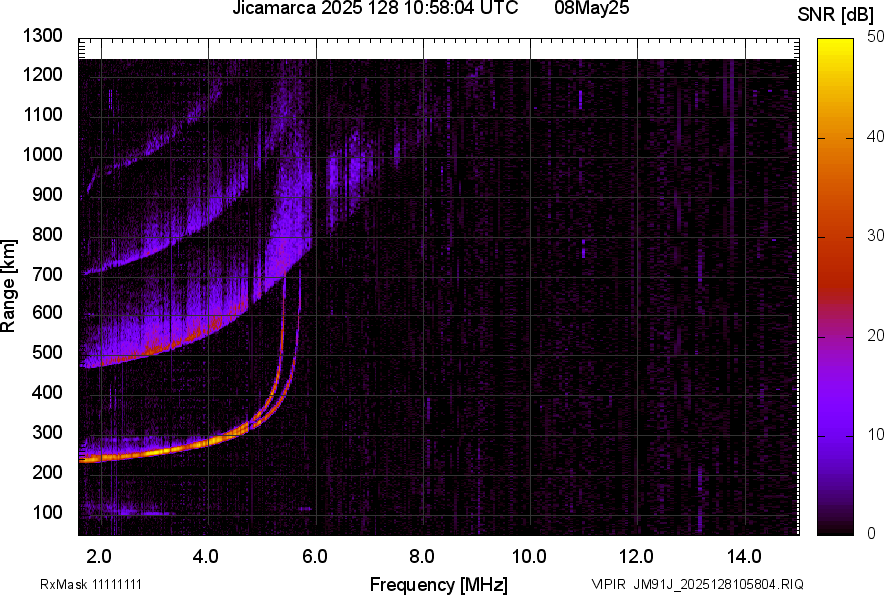
Task: Click frequency tick label 10.0
Action: (x=529, y=557)
